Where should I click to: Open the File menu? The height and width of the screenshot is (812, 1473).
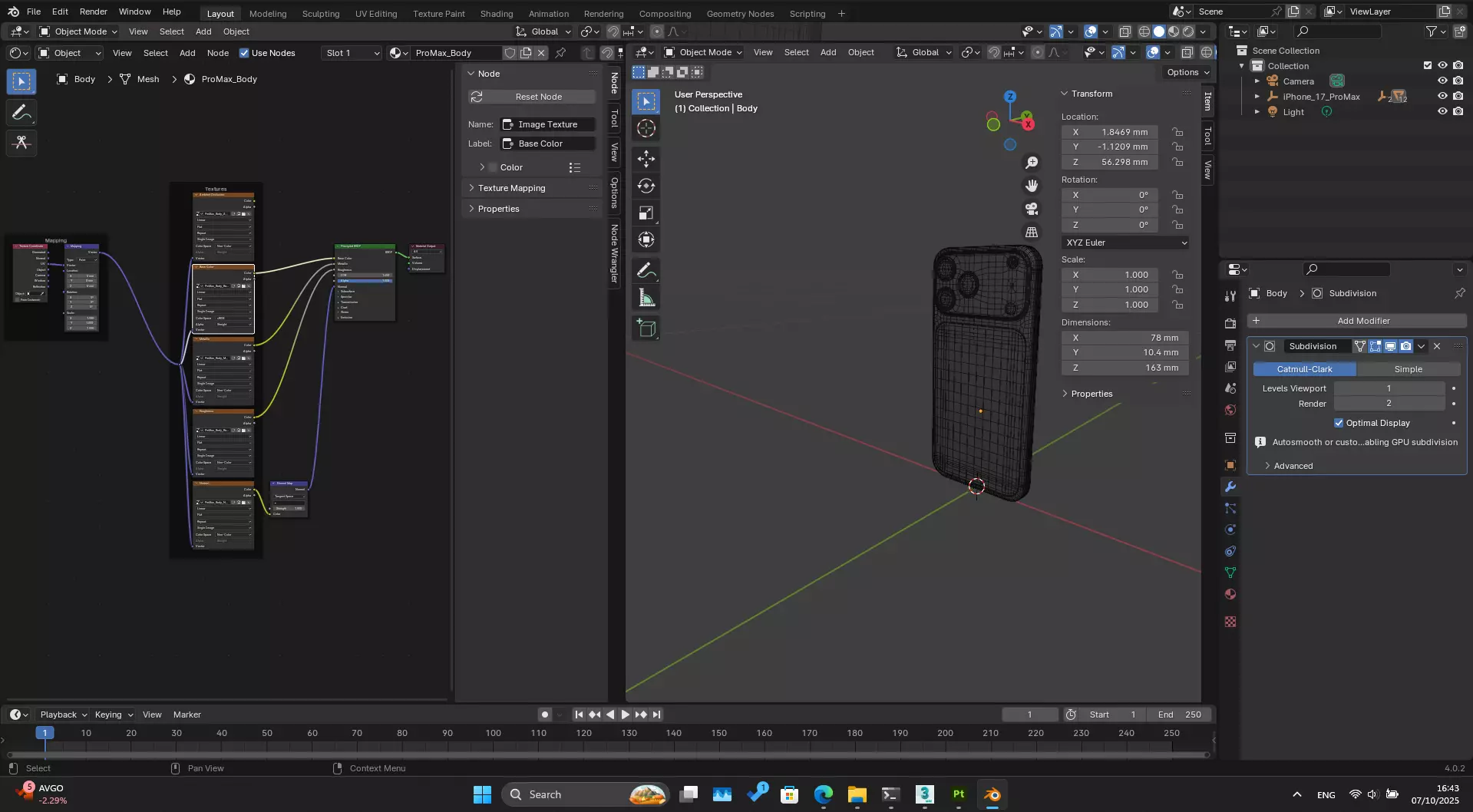(x=34, y=12)
